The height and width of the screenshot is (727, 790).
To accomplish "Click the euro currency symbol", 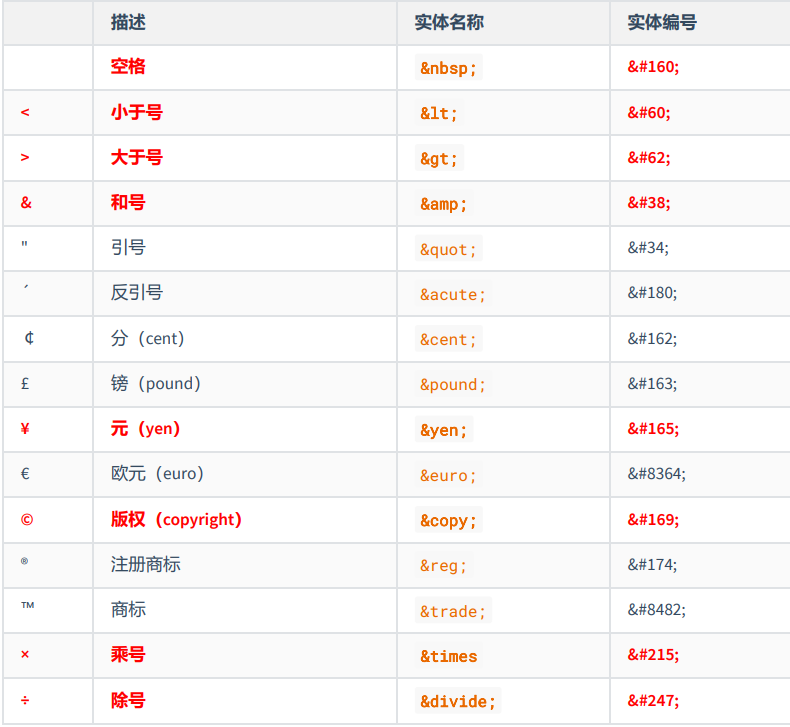I will pyautogui.click(x=25, y=474).
